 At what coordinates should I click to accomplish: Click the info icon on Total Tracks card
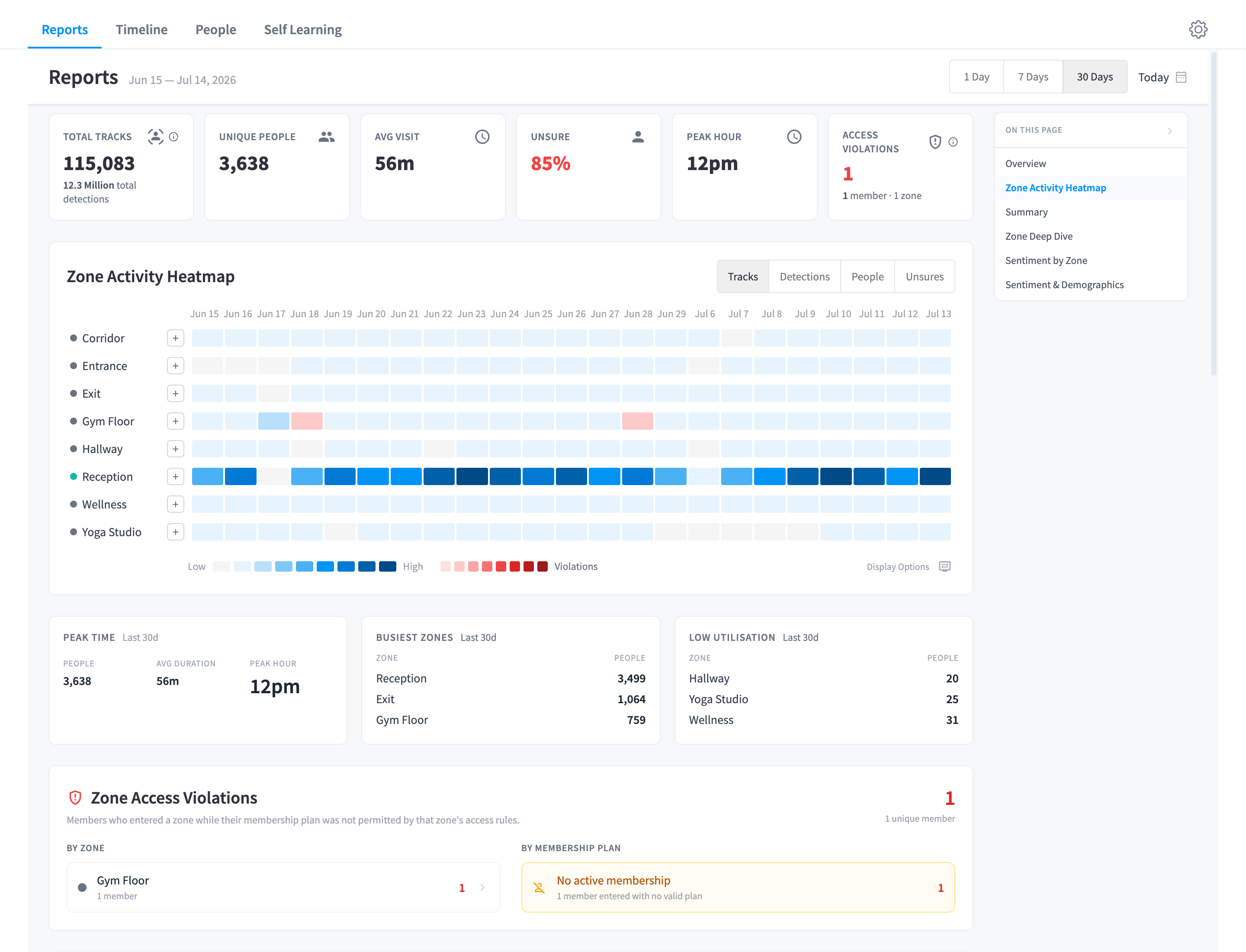[x=174, y=137]
